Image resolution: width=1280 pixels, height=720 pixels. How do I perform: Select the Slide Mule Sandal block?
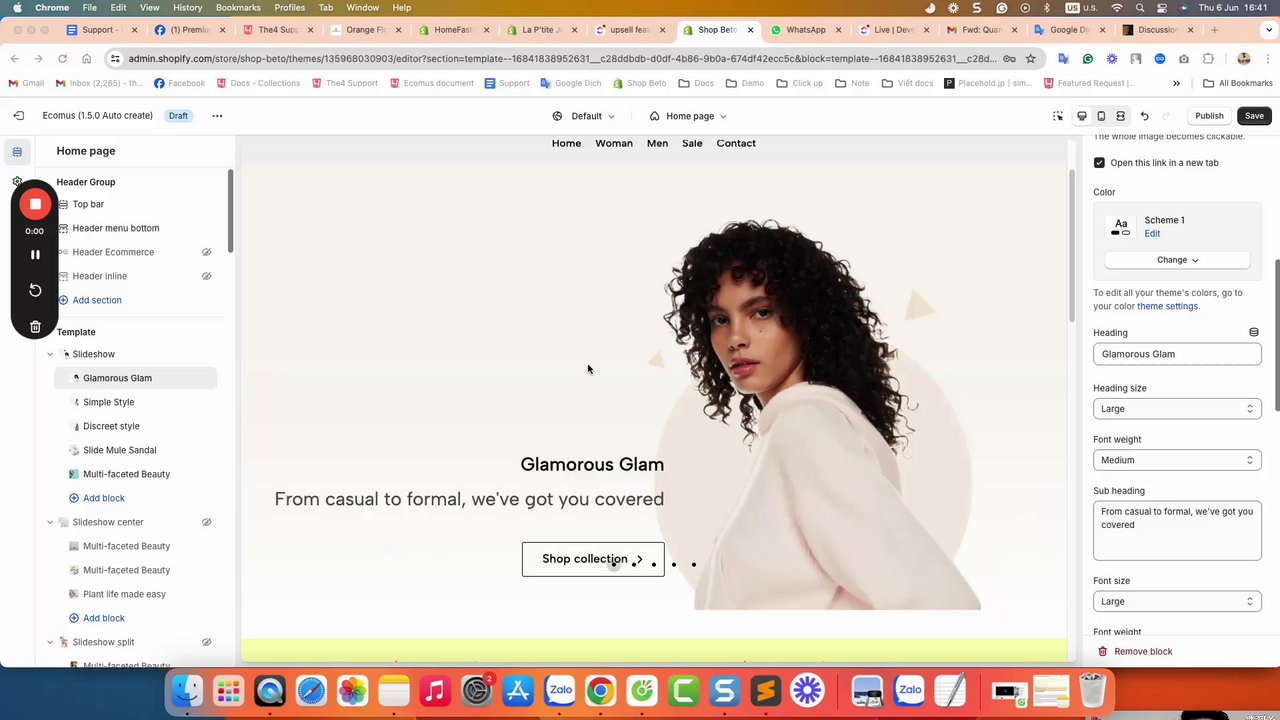pos(119,450)
